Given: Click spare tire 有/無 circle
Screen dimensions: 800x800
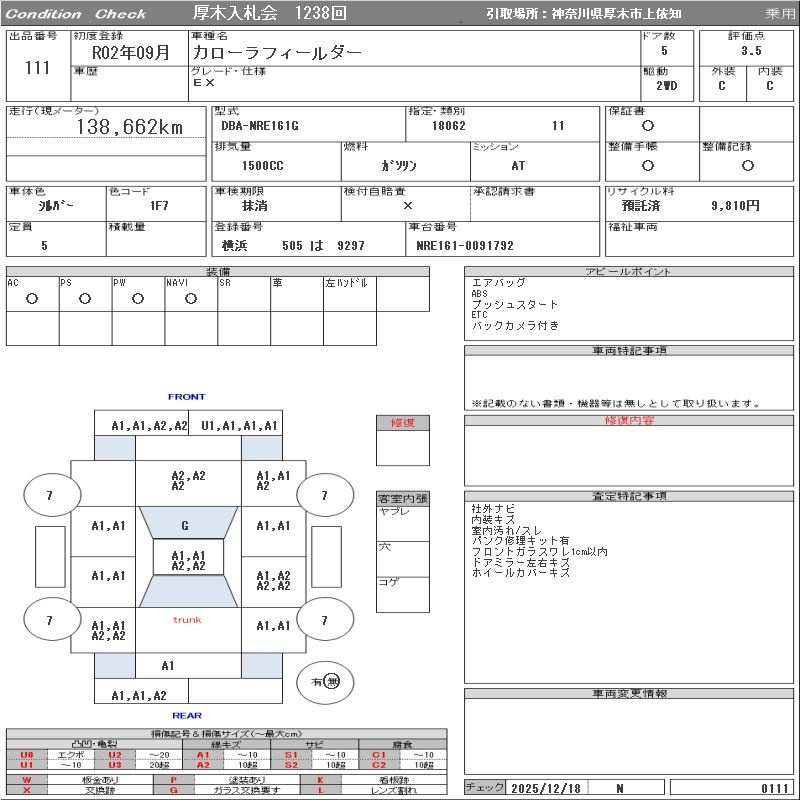Looking at the screenshot, I should tap(325, 682).
